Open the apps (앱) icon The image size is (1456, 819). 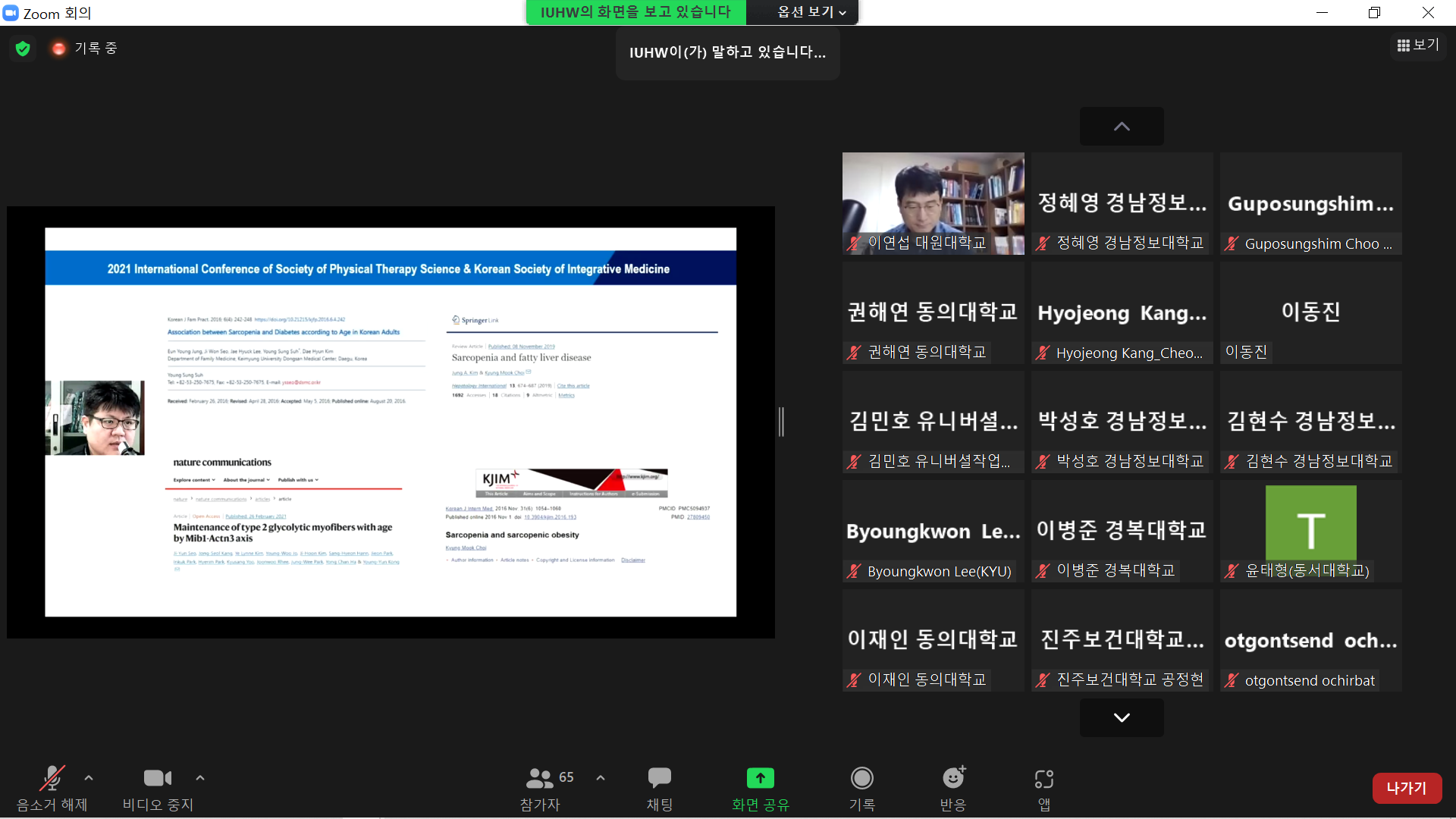tap(1043, 787)
